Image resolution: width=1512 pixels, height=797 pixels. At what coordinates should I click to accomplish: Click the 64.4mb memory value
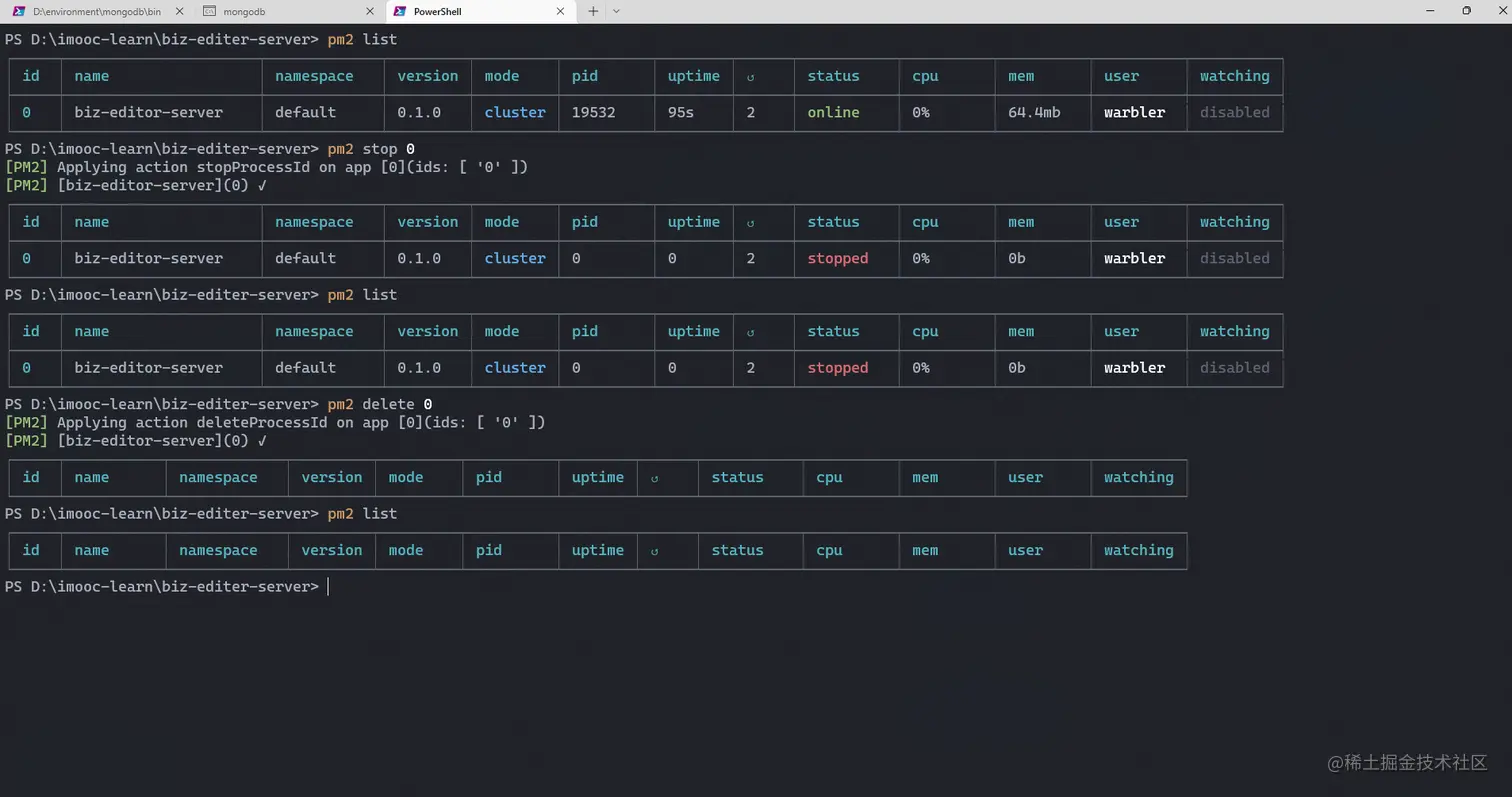click(x=1034, y=113)
